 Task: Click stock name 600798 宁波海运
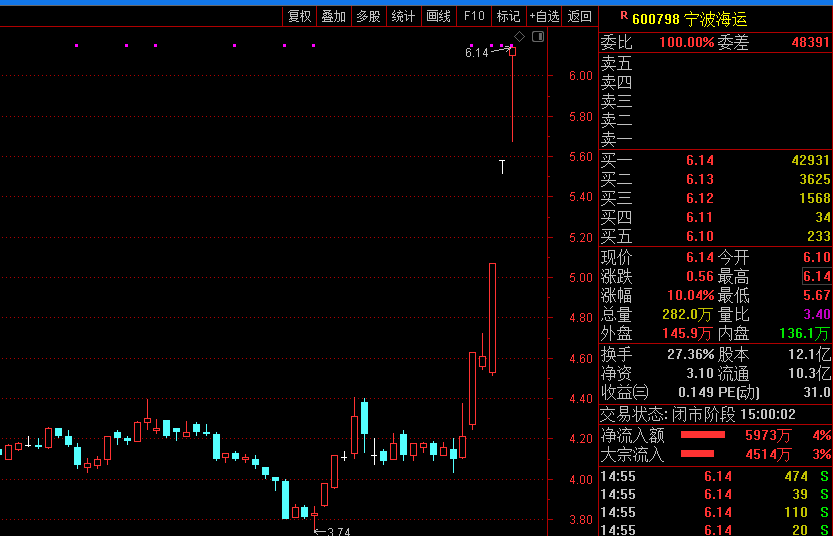click(x=689, y=18)
